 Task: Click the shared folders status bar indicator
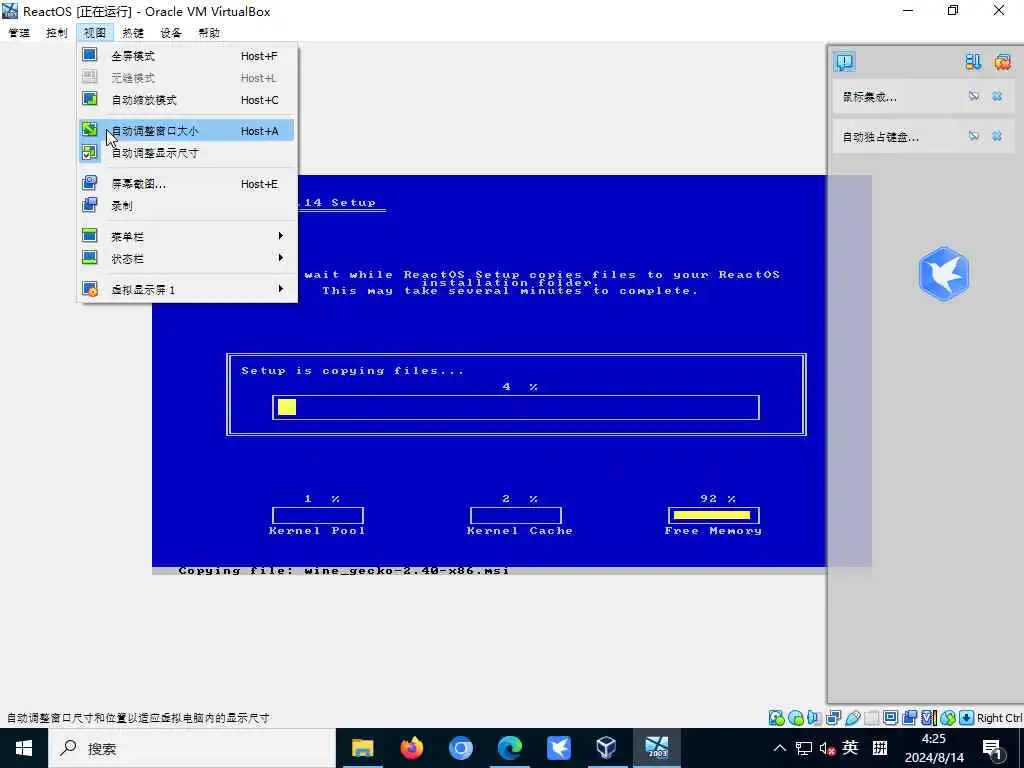coord(872,718)
